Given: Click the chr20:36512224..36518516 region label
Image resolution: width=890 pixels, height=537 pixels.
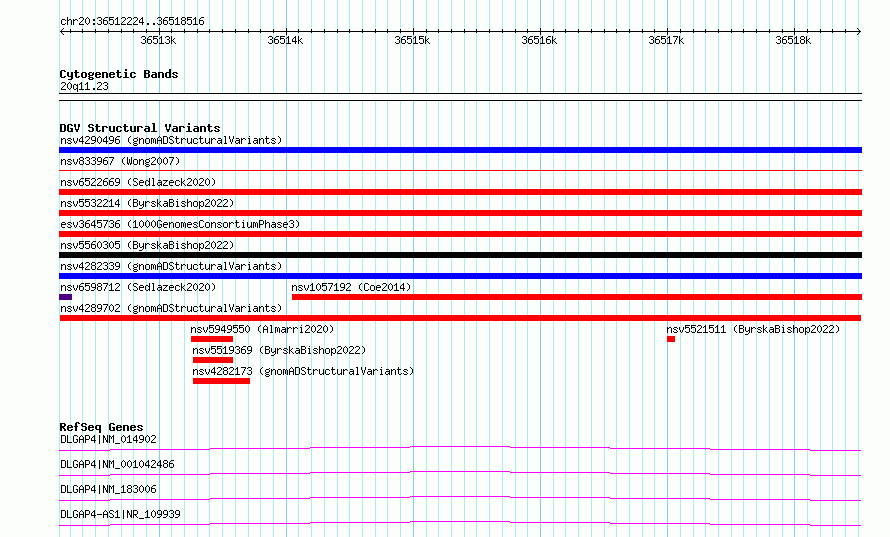Looking at the screenshot, I should [132, 22].
